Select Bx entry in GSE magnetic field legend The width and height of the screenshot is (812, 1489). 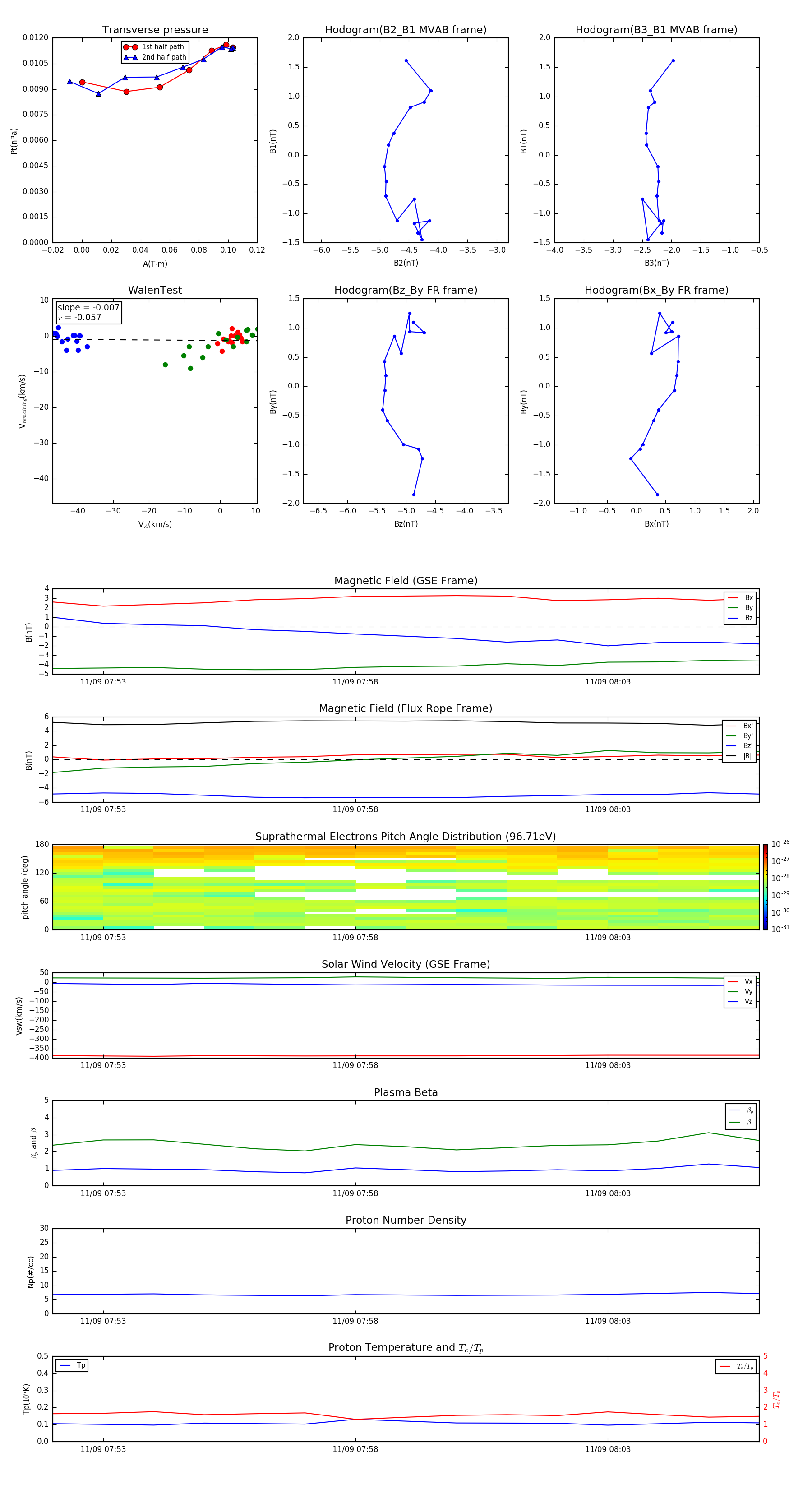[x=740, y=598]
